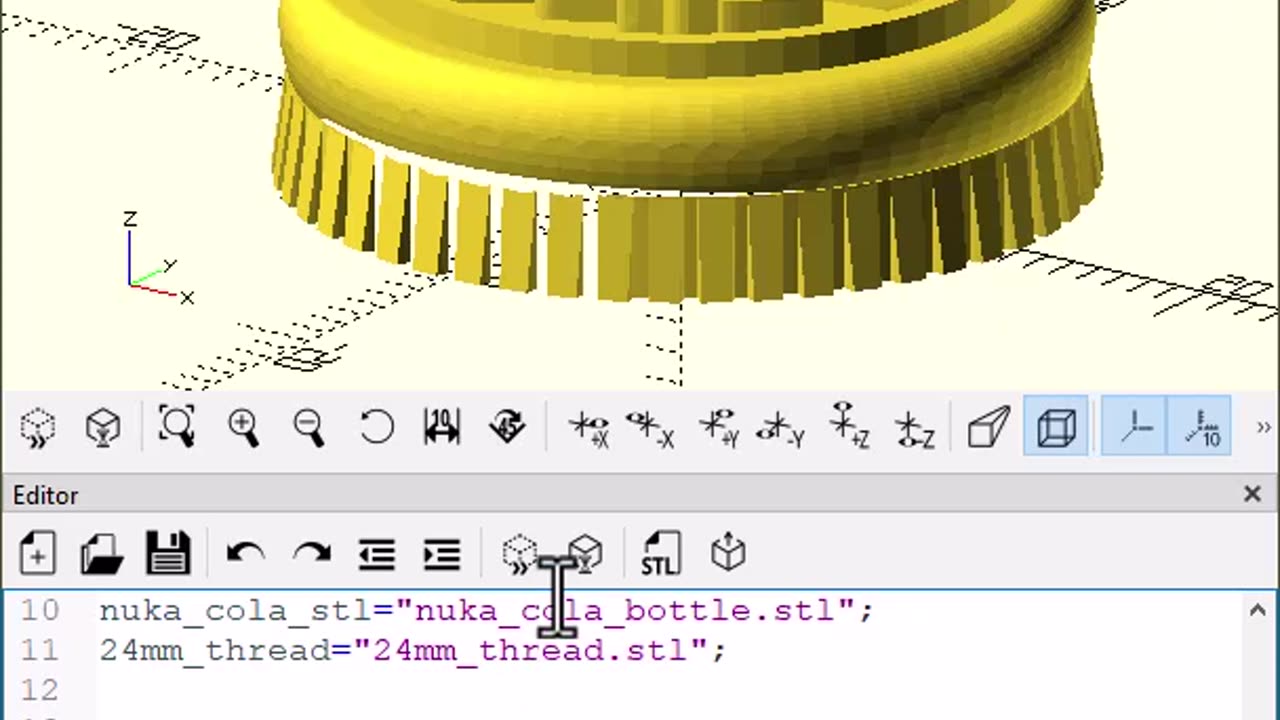Switch to the back (+Y) view

point(719,428)
